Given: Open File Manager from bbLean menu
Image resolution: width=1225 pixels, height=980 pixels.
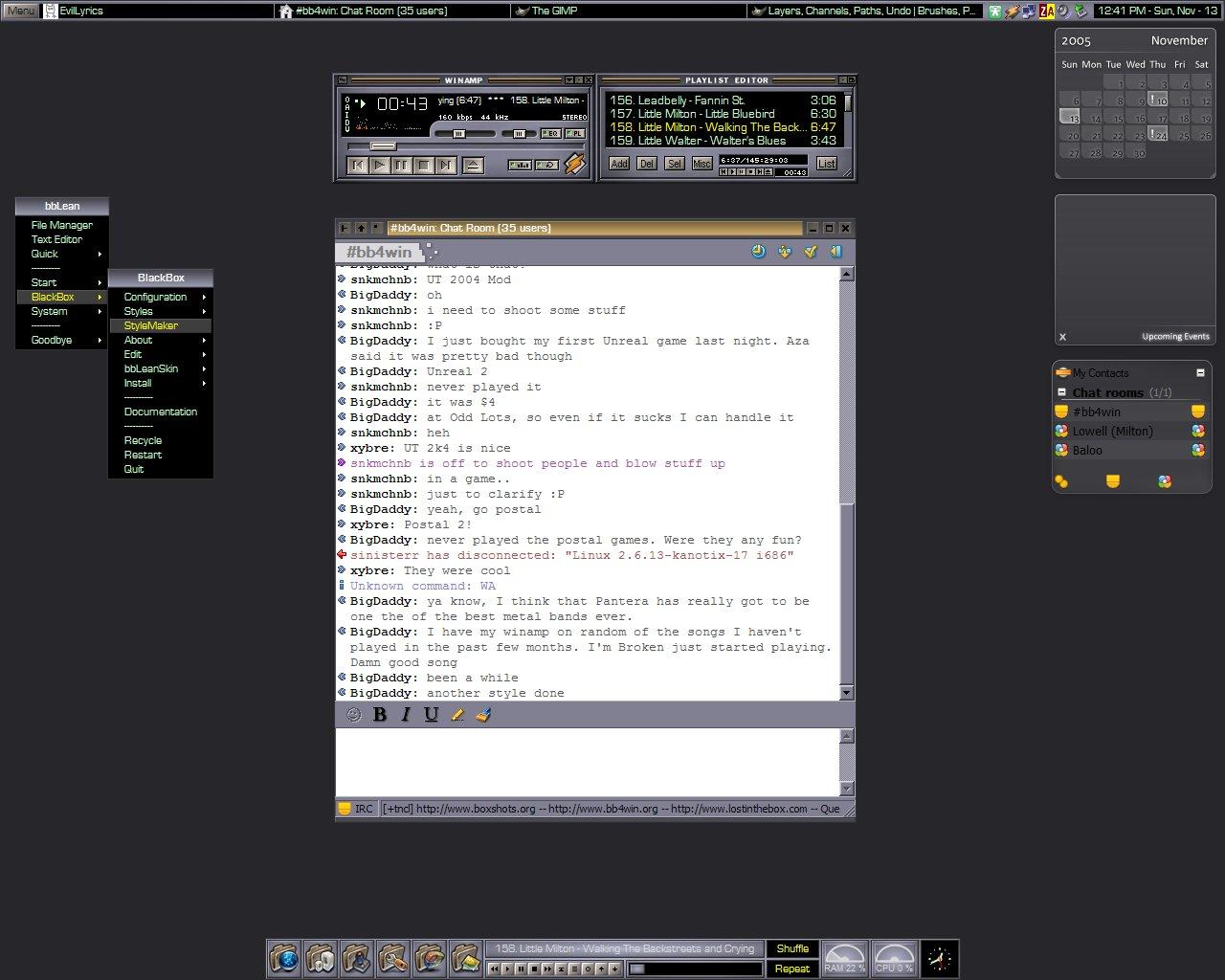Looking at the screenshot, I should (x=62, y=225).
